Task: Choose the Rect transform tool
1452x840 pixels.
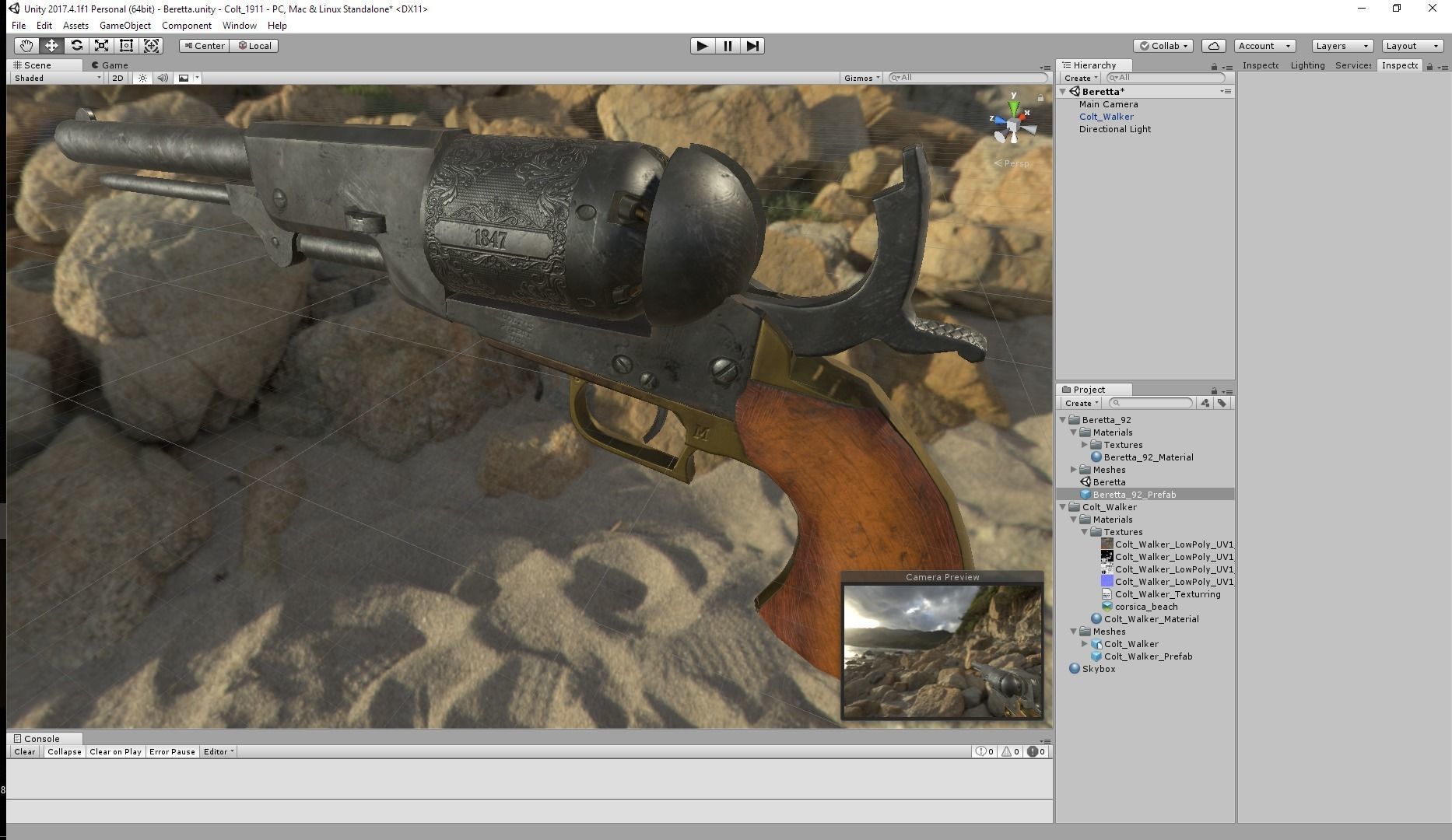Action: (x=127, y=46)
